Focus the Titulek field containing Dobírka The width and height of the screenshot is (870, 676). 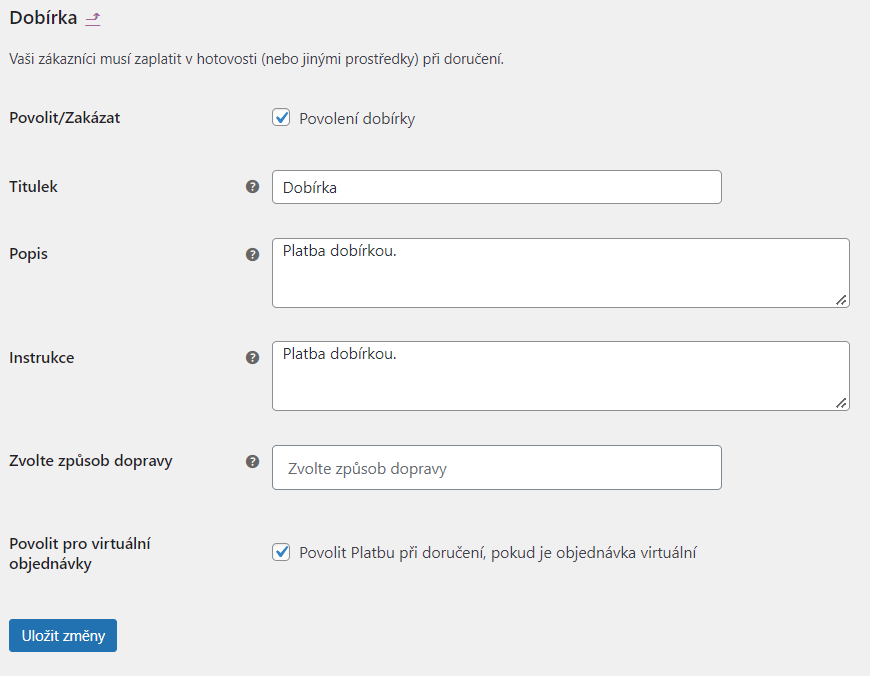click(496, 187)
